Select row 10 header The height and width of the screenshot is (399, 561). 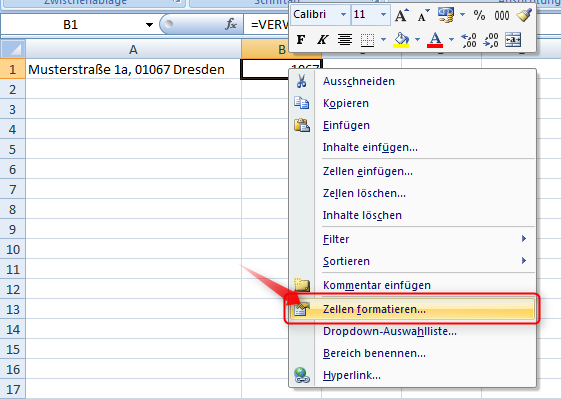13,249
